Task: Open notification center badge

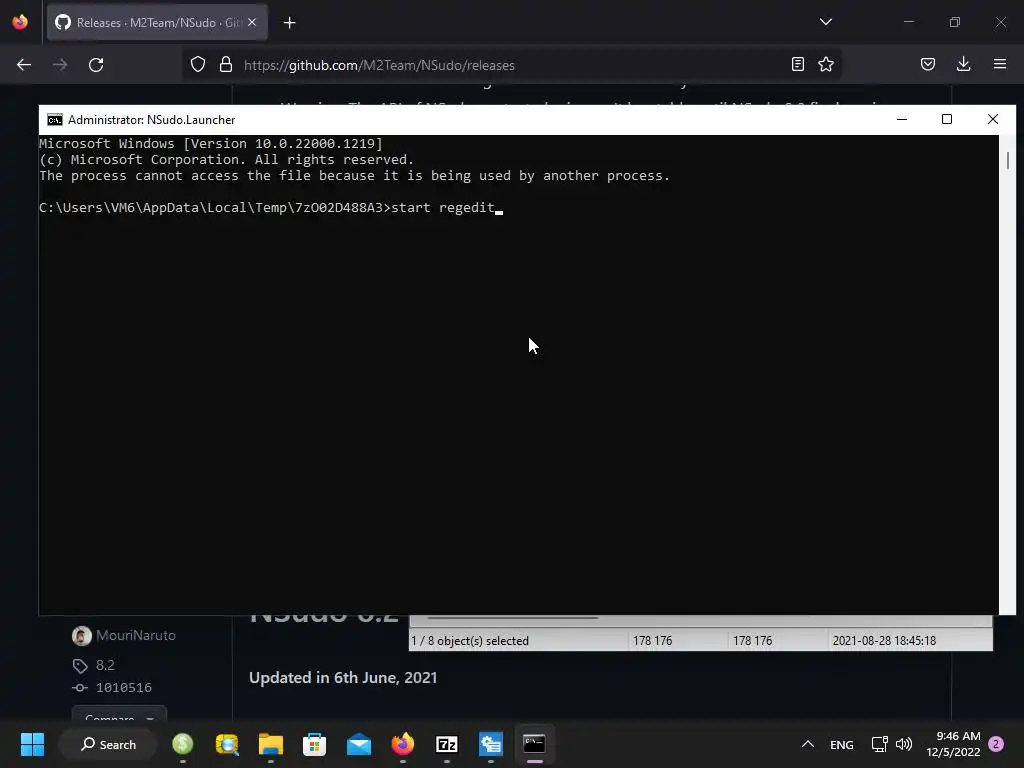Action: (996, 744)
